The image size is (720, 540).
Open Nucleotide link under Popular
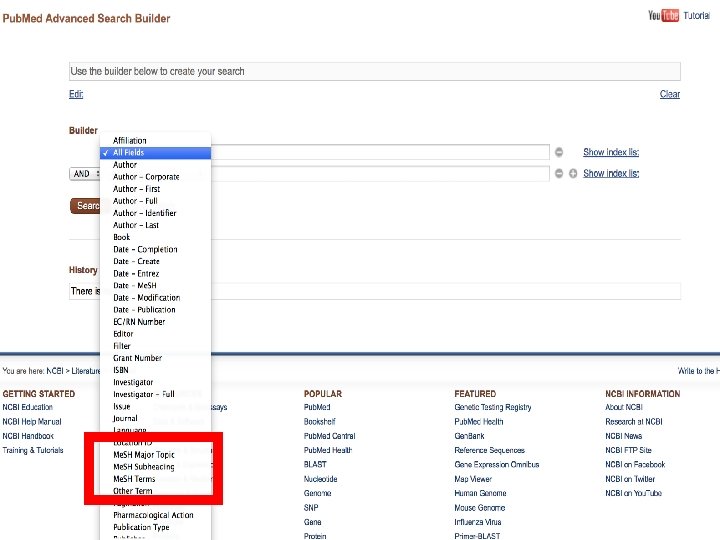[x=321, y=479]
